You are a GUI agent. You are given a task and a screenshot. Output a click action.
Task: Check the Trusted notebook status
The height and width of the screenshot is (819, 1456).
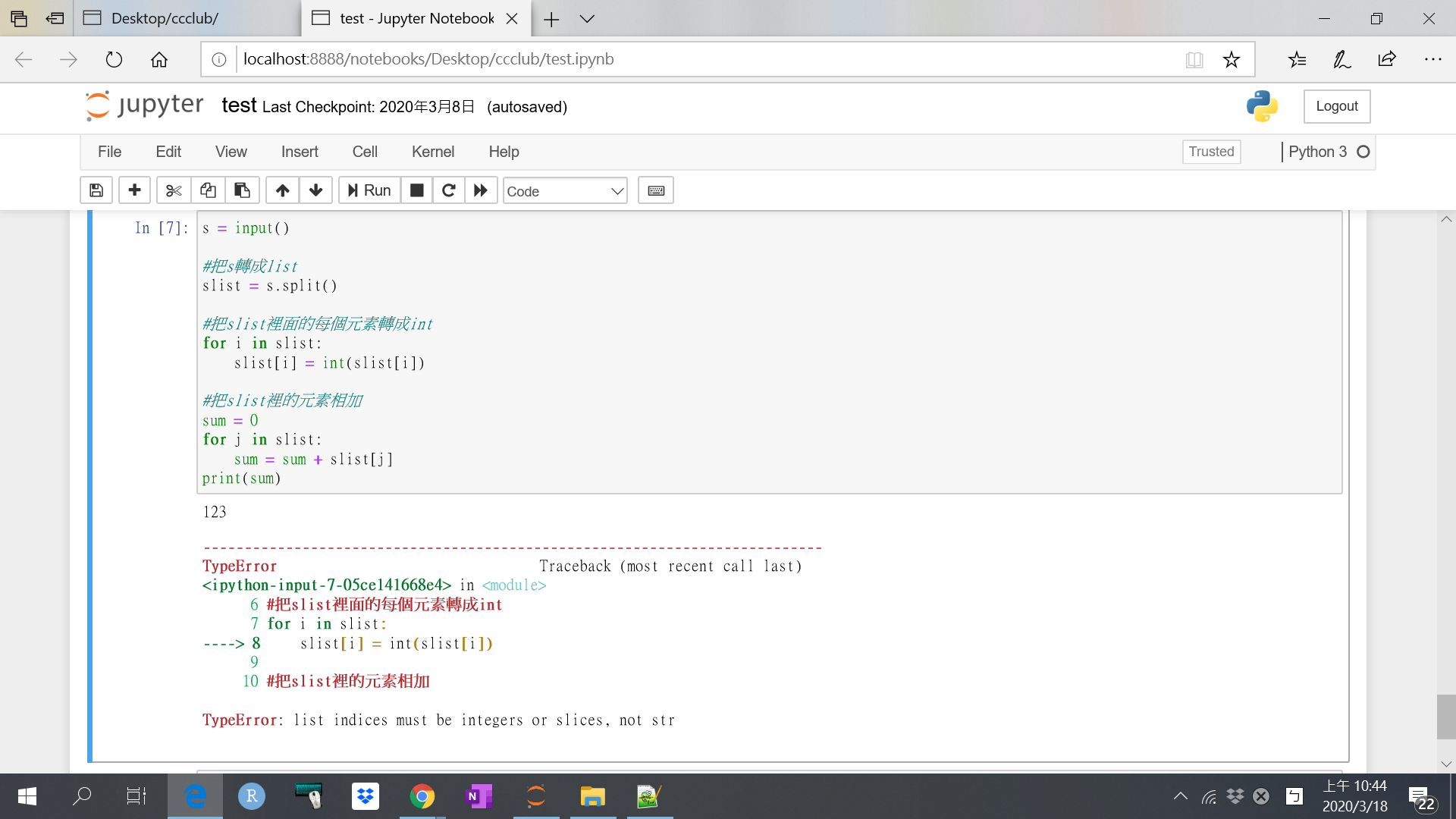(1211, 152)
